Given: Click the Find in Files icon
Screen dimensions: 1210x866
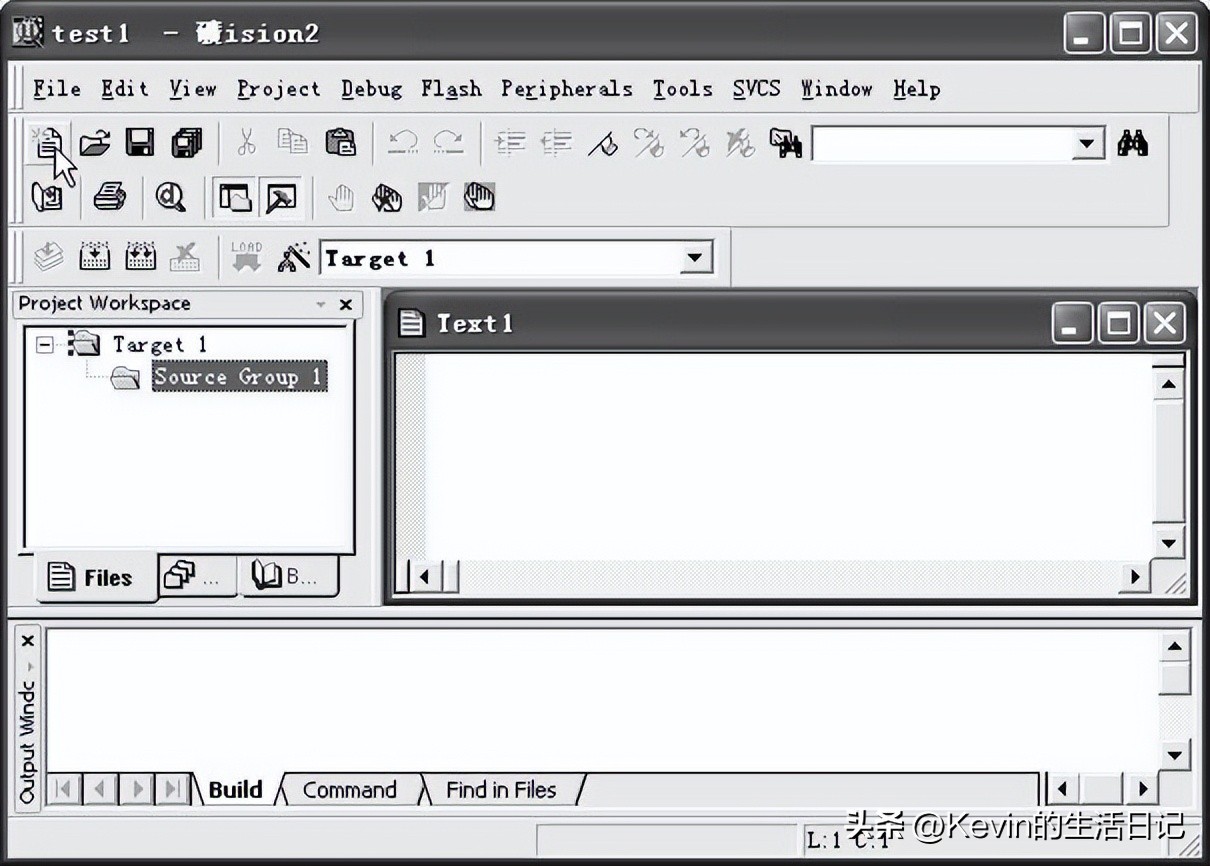Looking at the screenshot, I should click(x=786, y=145).
